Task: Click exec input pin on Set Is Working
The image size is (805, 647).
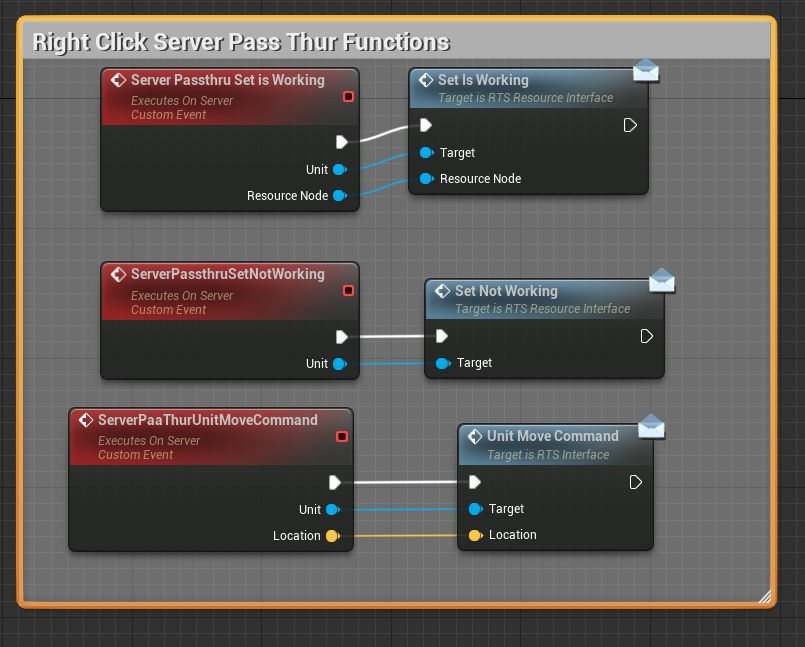Action: [x=426, y=125]
